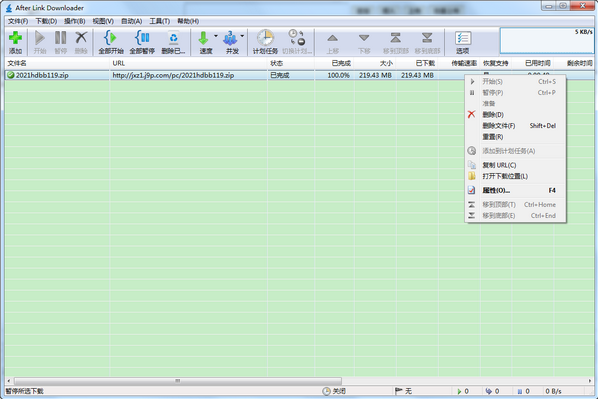This screenshot has width=598, height=399.
Task: Open Options (选项) checklist icon
Action: [463, 38]
